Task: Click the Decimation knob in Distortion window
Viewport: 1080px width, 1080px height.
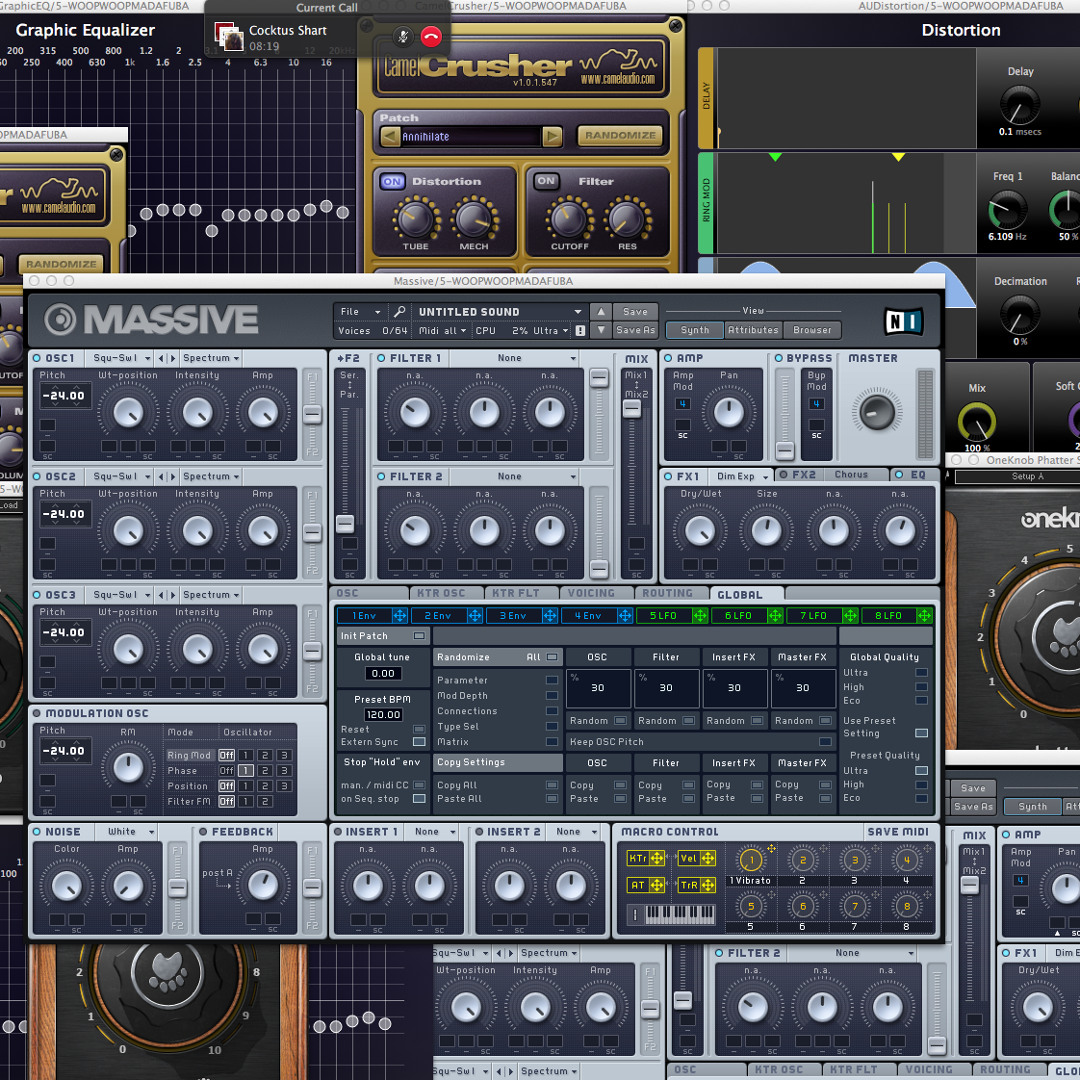Action: [1020, 315]
